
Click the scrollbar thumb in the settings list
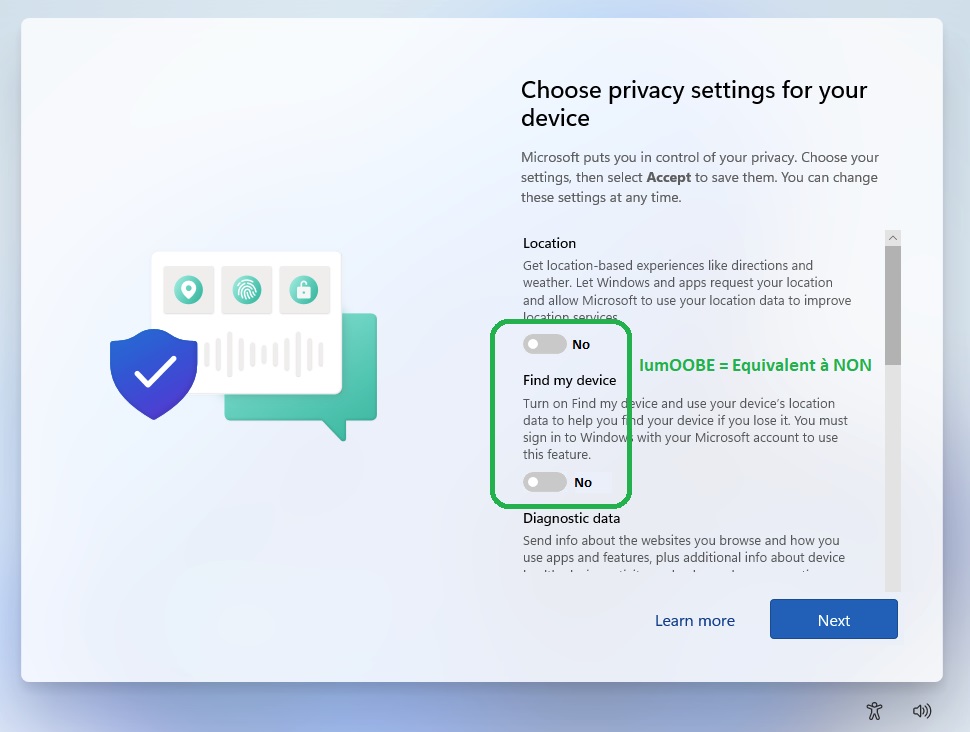click(x=893, y=305)
